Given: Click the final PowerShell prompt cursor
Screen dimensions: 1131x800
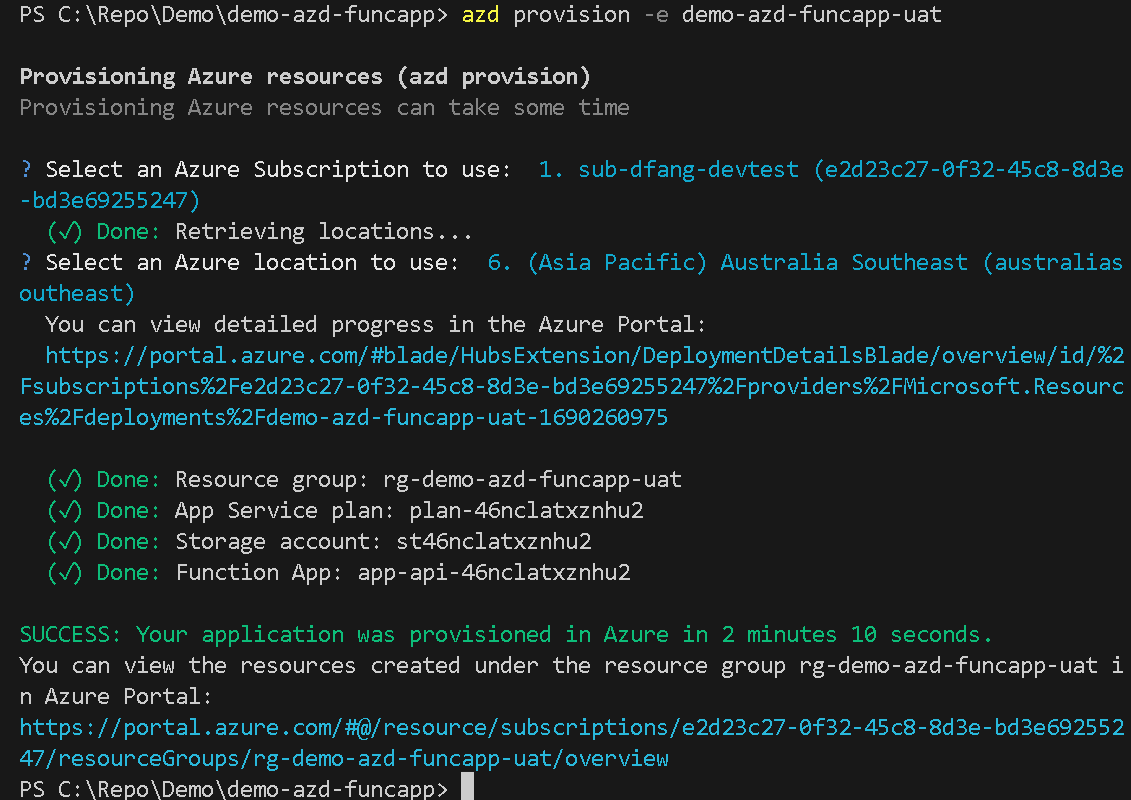Looking at the screenshot, I should click(x=467, y=787).
